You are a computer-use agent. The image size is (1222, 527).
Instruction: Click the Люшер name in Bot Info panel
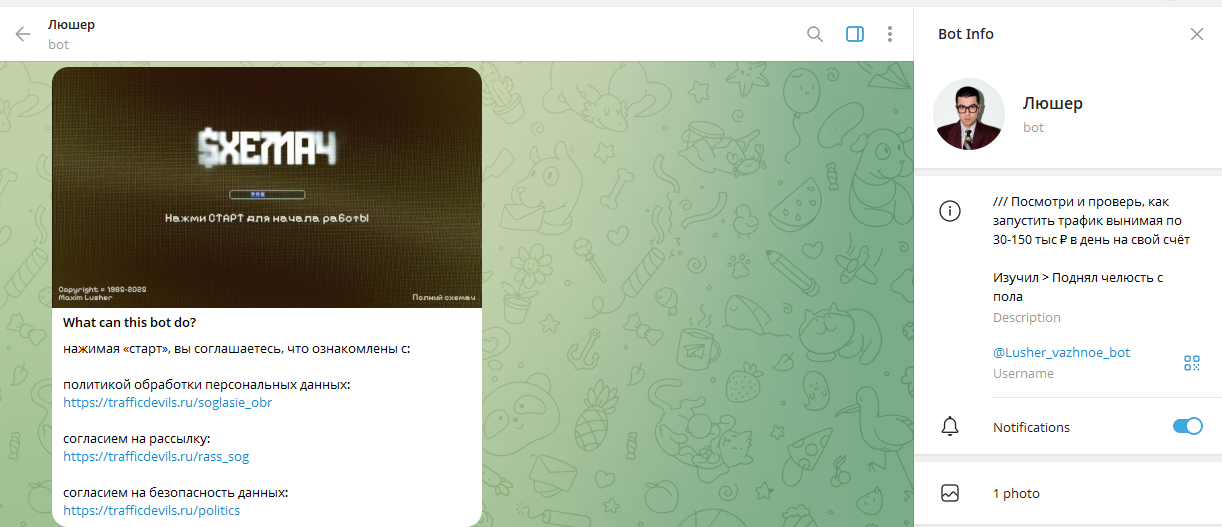click(x=1052, y=103)
